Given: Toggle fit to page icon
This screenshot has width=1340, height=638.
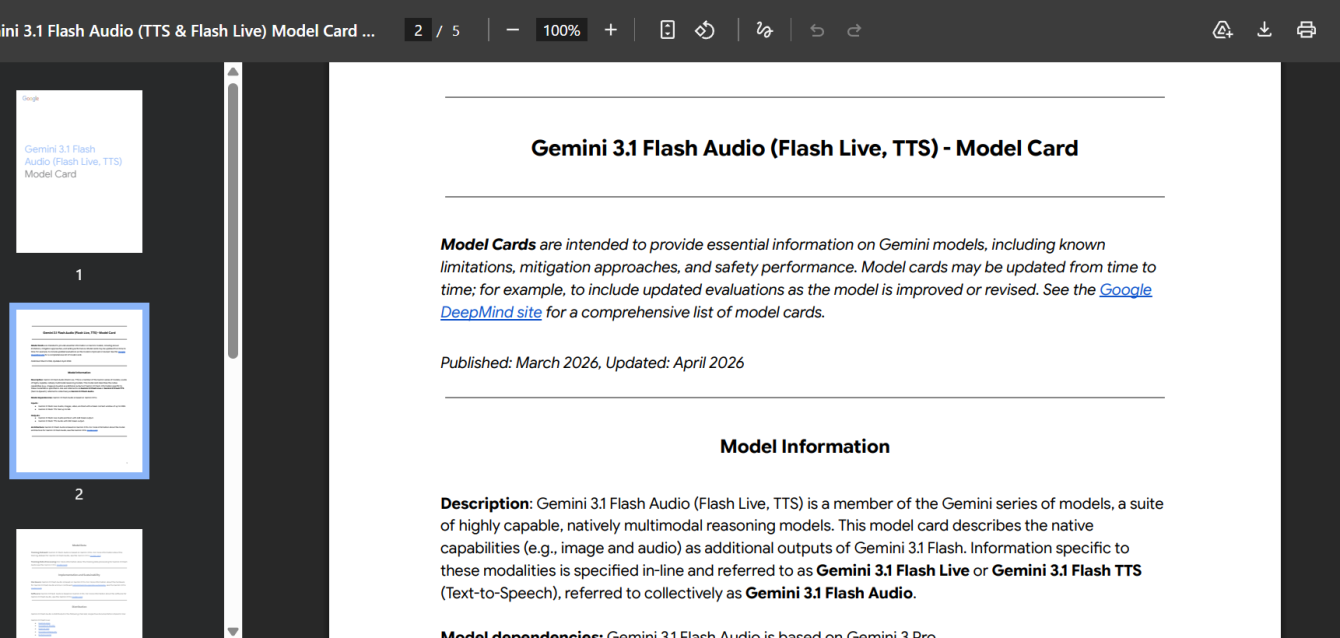Looking at the screenshot, I should (668, 30).
